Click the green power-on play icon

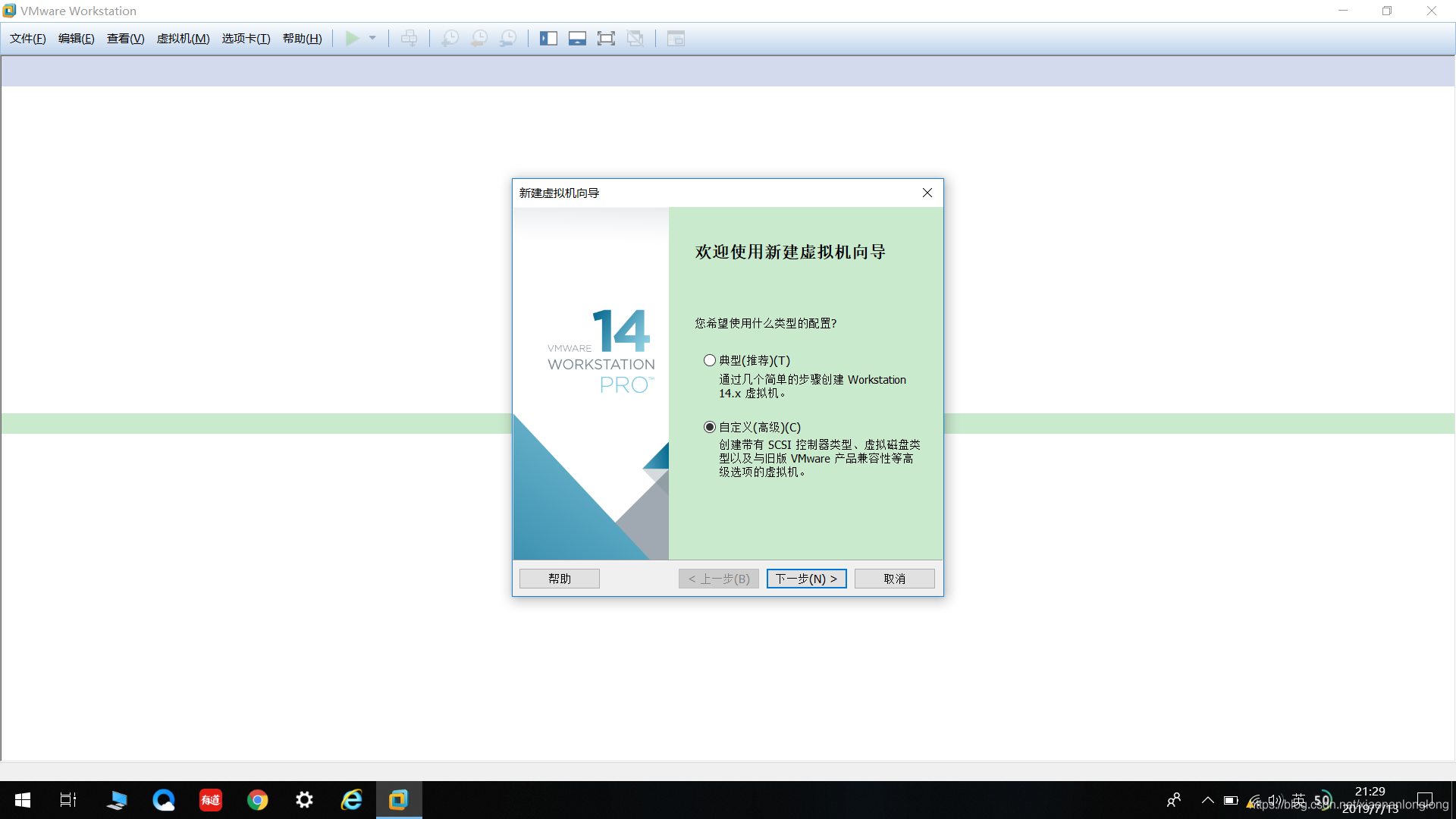pos(352,39)
